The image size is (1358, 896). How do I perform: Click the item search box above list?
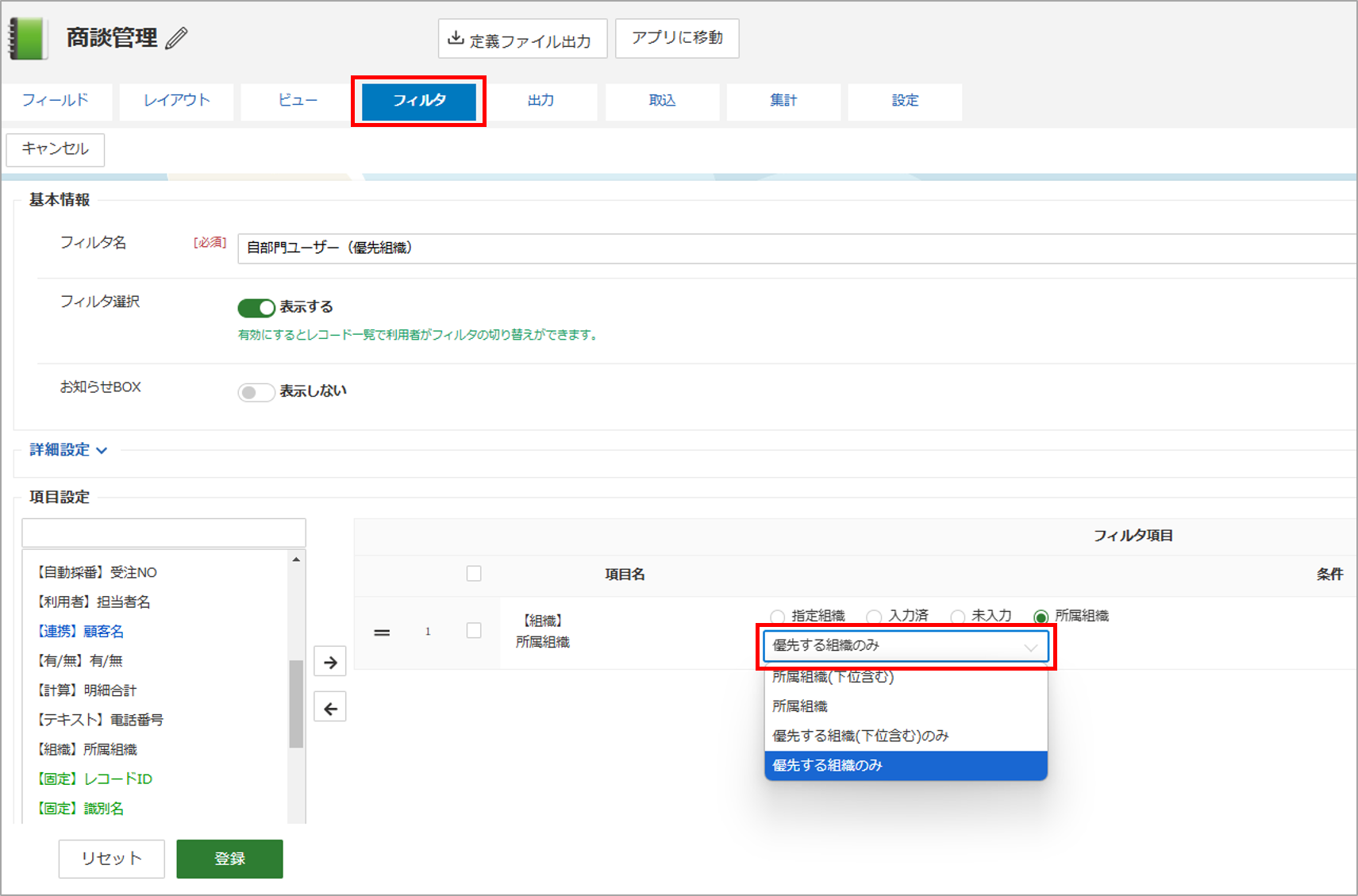pos(163,533)
